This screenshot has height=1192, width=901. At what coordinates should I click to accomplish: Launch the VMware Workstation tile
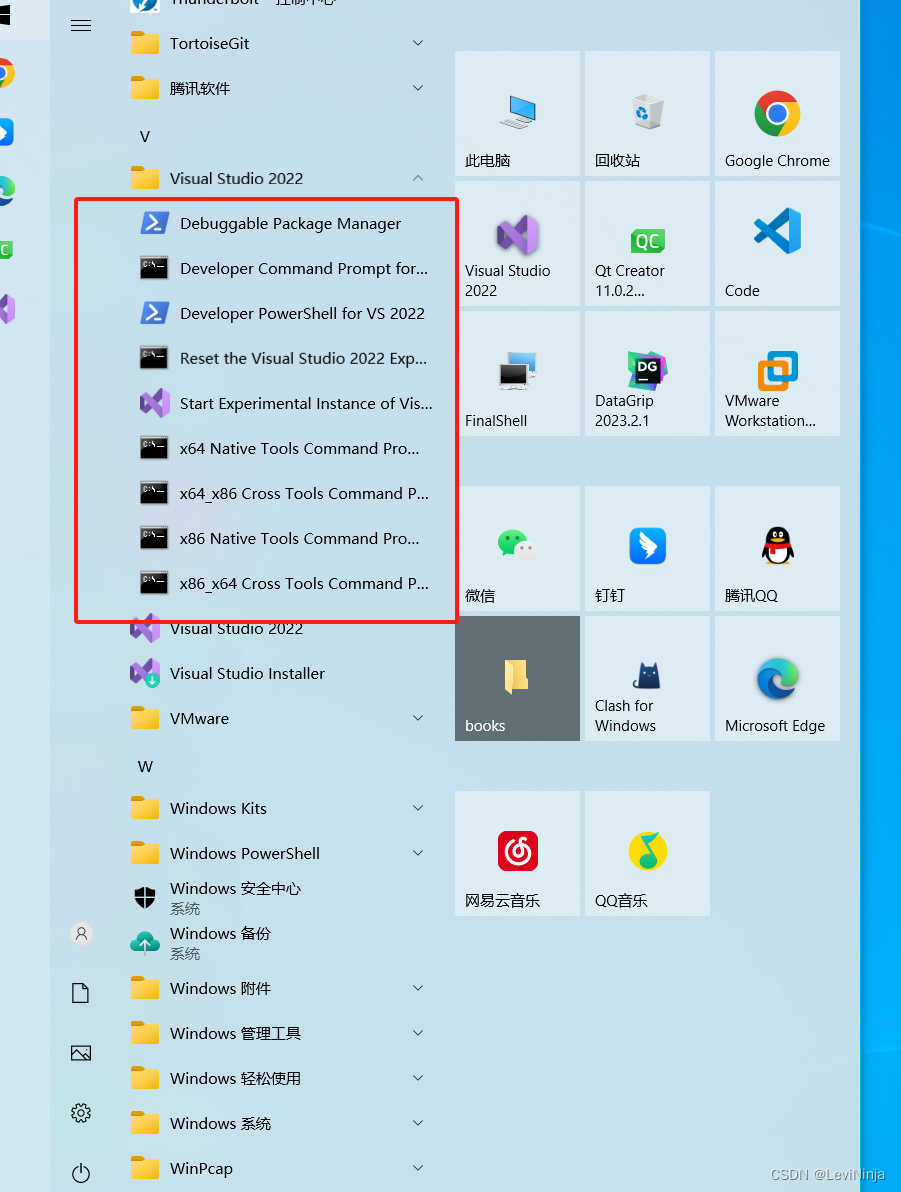pyautogui.click(x=777, y=374)
